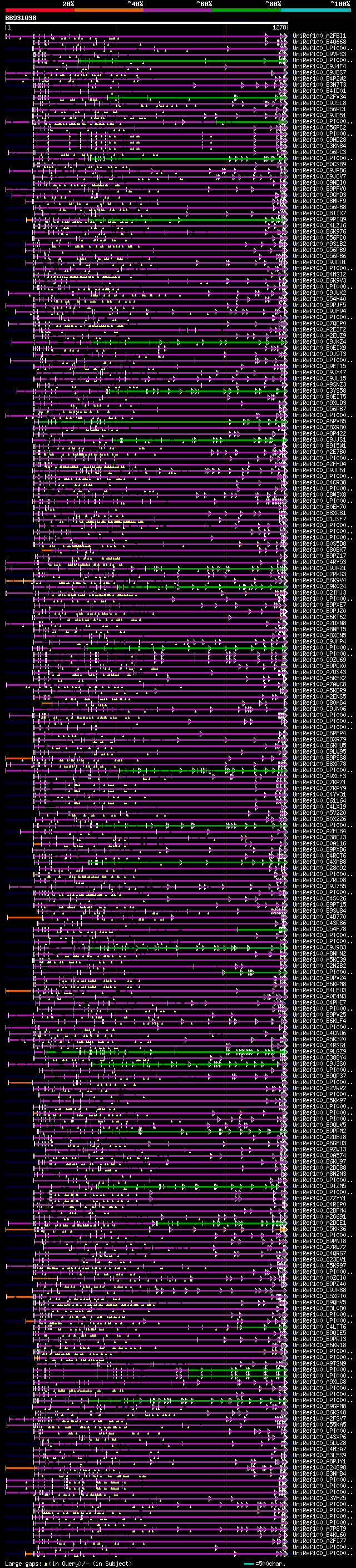
Task: Select the UniRef100_Q3KN84 hit
Action: 319,147
